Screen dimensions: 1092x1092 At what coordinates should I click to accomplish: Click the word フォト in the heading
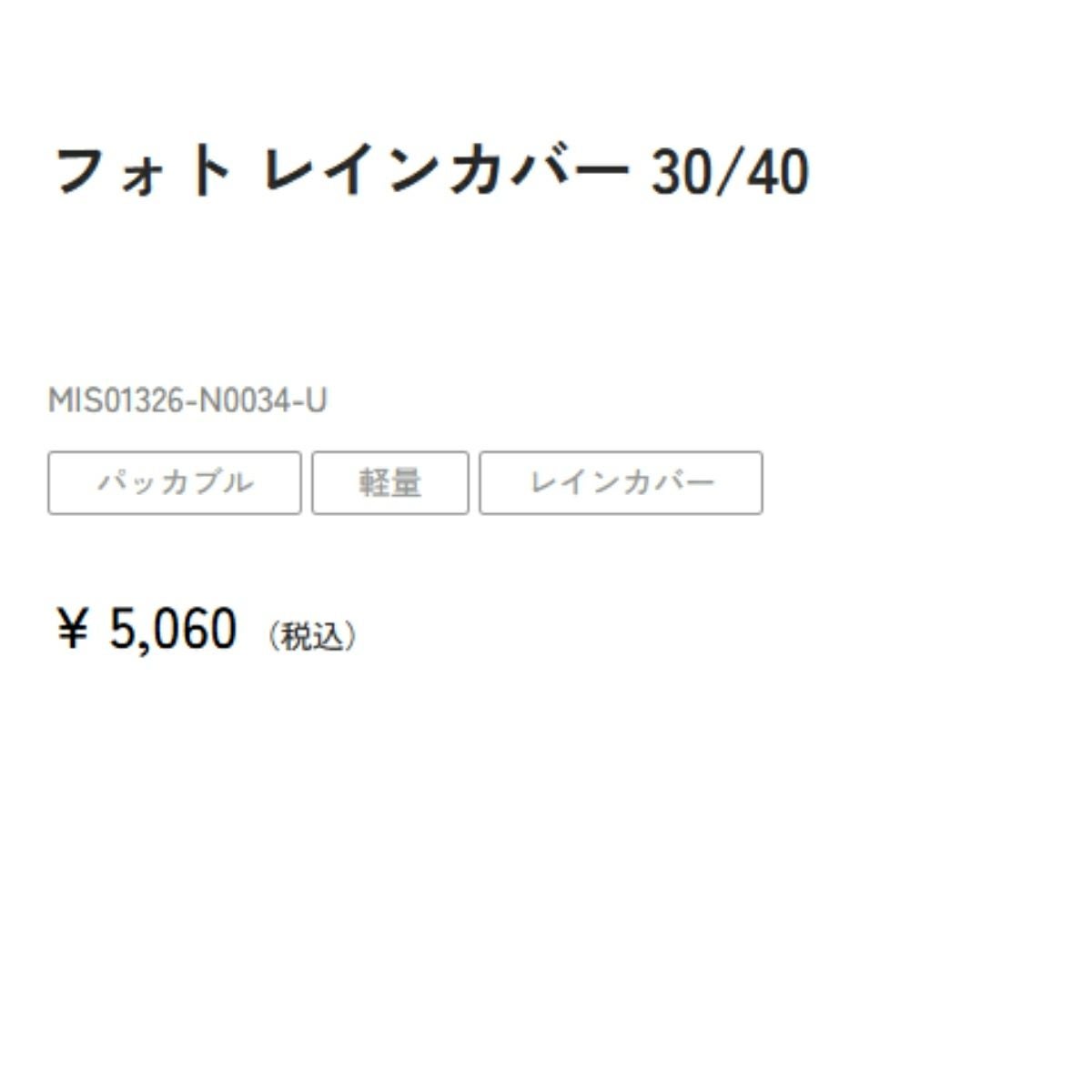pyautogui.click(x=144, y=173)
